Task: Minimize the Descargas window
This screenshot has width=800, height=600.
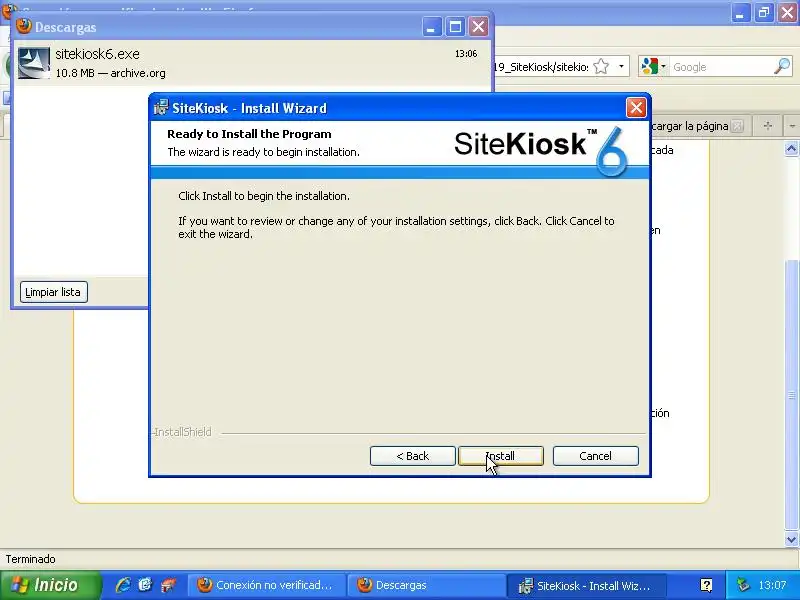Action: pos(432,27)
